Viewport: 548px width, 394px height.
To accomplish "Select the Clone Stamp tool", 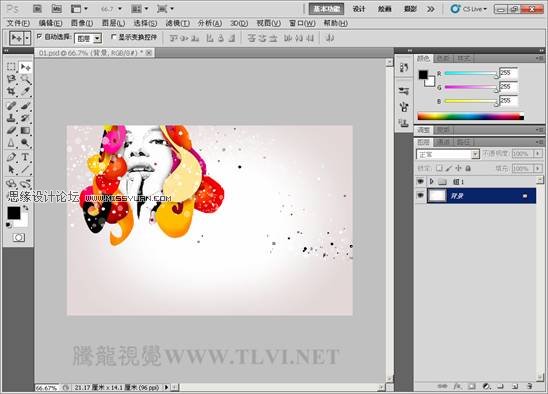I will 11,118.
